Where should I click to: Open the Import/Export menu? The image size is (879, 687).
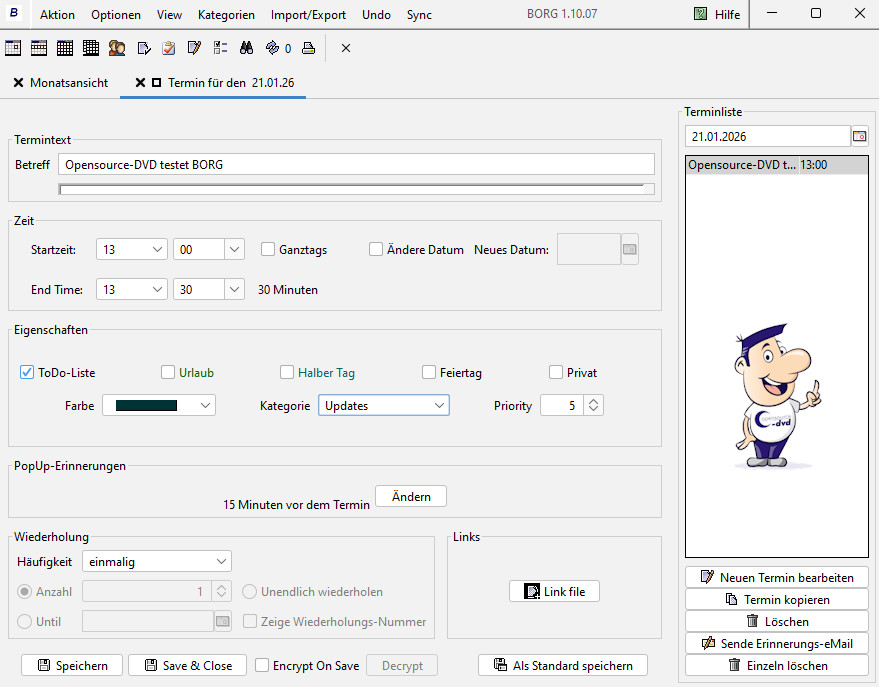click(308, 15)
